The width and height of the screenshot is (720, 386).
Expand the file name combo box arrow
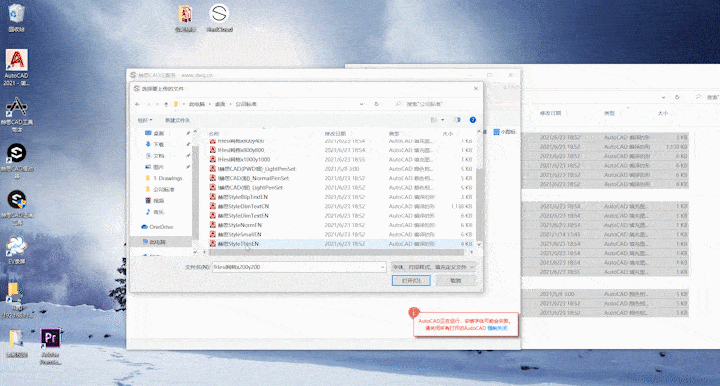382,267
